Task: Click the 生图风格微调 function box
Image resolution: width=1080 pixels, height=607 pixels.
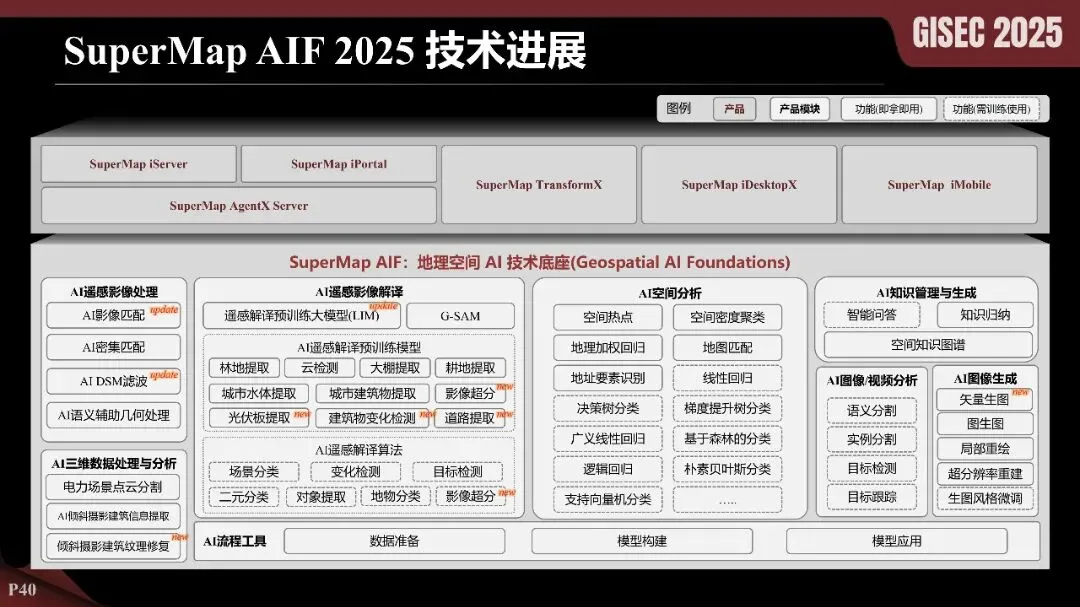Action: pos(985,498)
